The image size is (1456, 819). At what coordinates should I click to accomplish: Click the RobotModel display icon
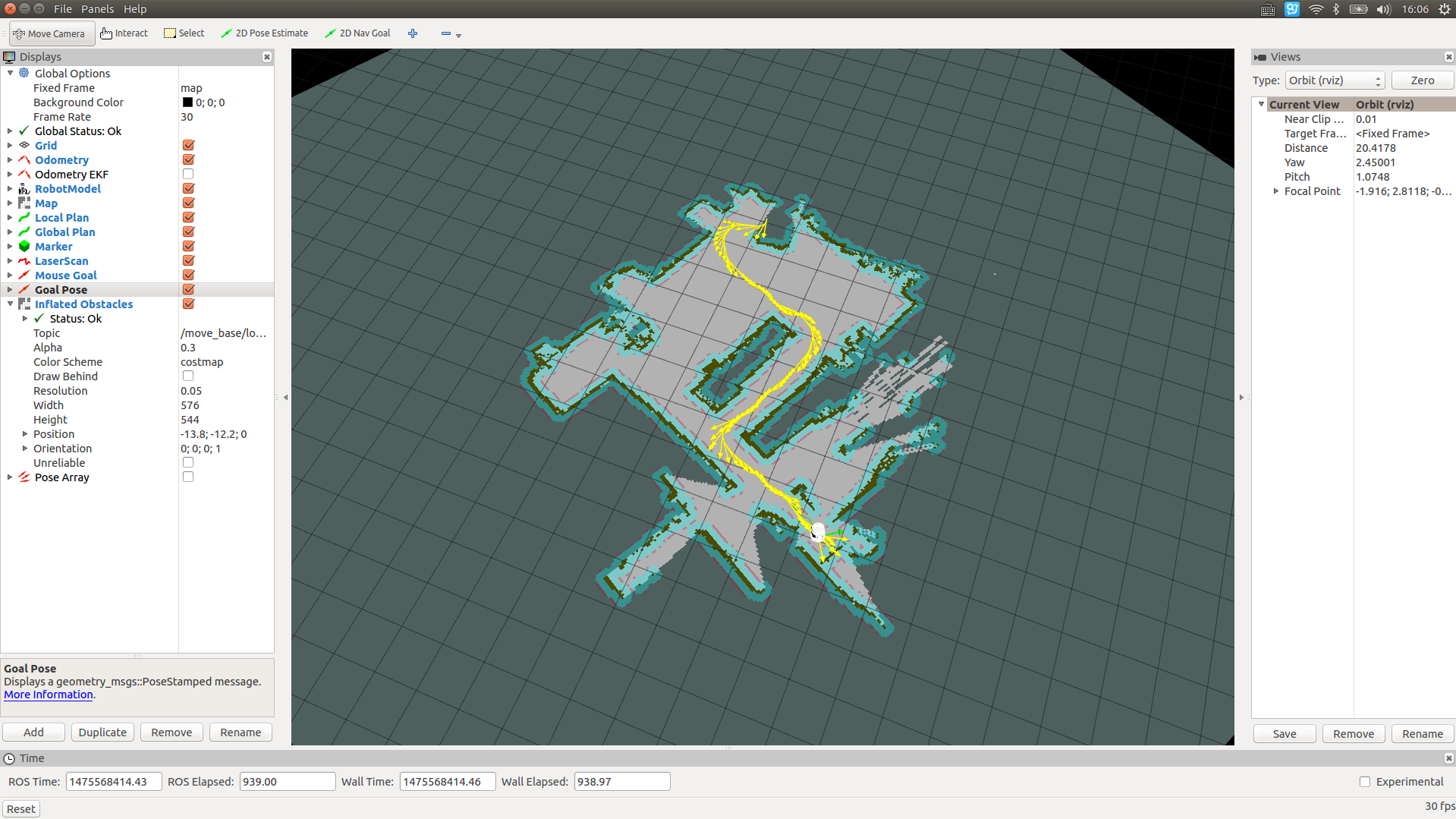(24, 188)
